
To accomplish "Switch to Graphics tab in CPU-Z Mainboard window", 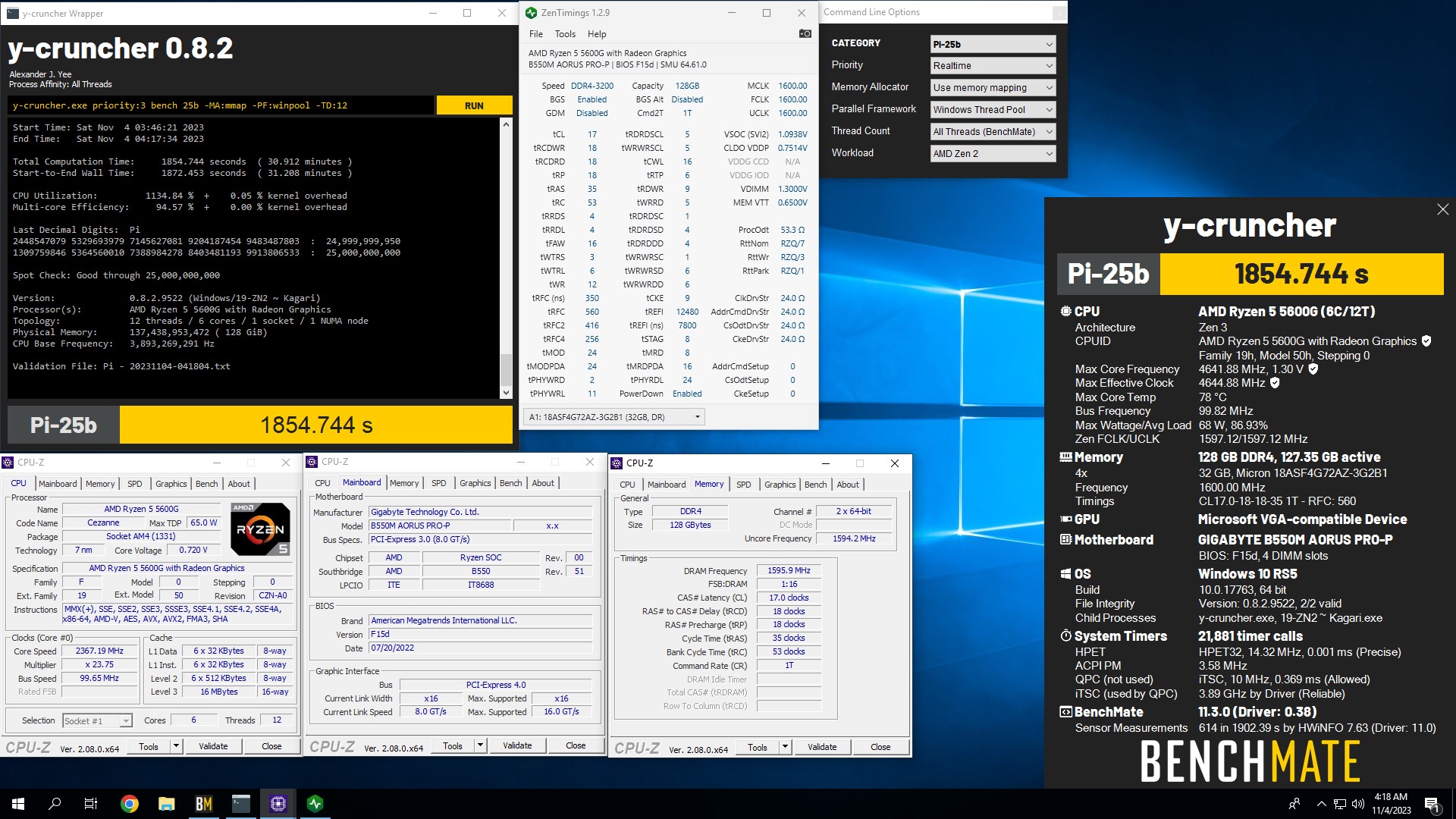I will (x=475, y=483).
